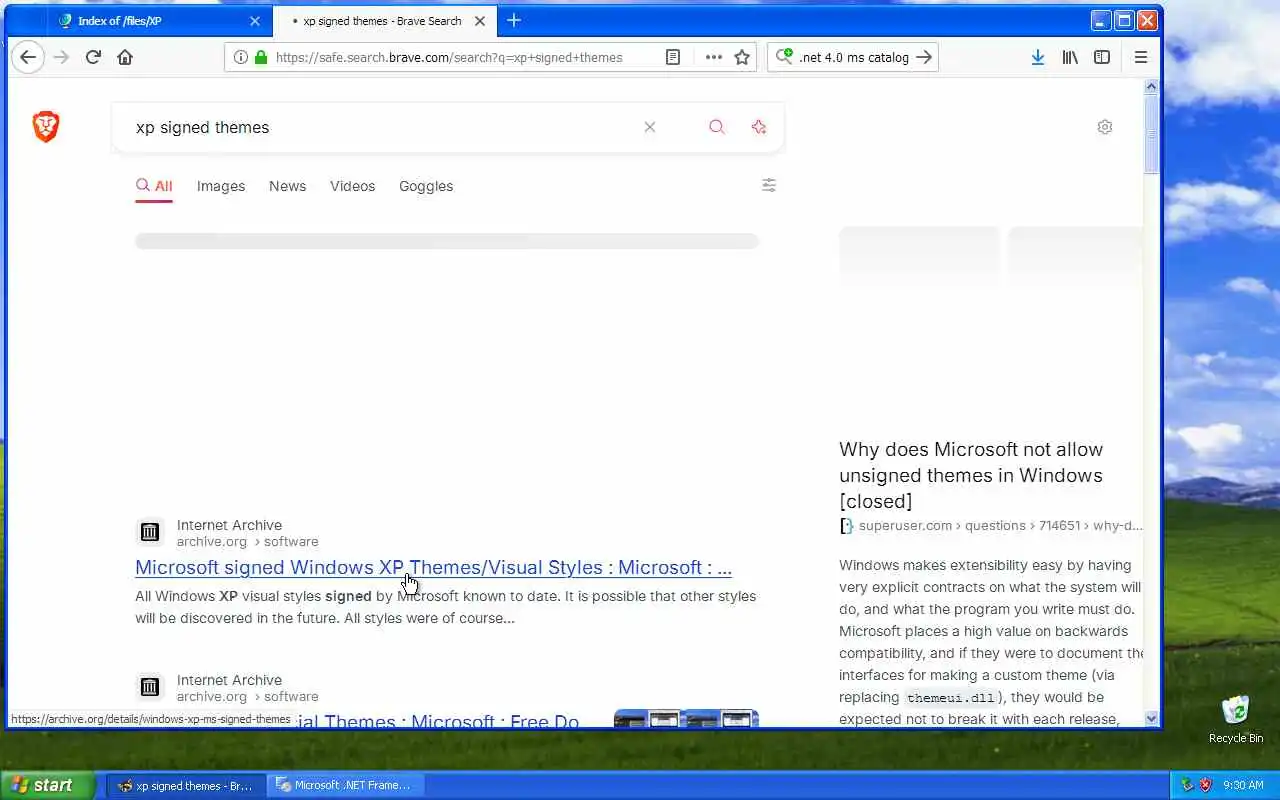1280x800 pixels.
Task: Switch to Microsoft .NET Framework taskbar window
Action: 344,786
